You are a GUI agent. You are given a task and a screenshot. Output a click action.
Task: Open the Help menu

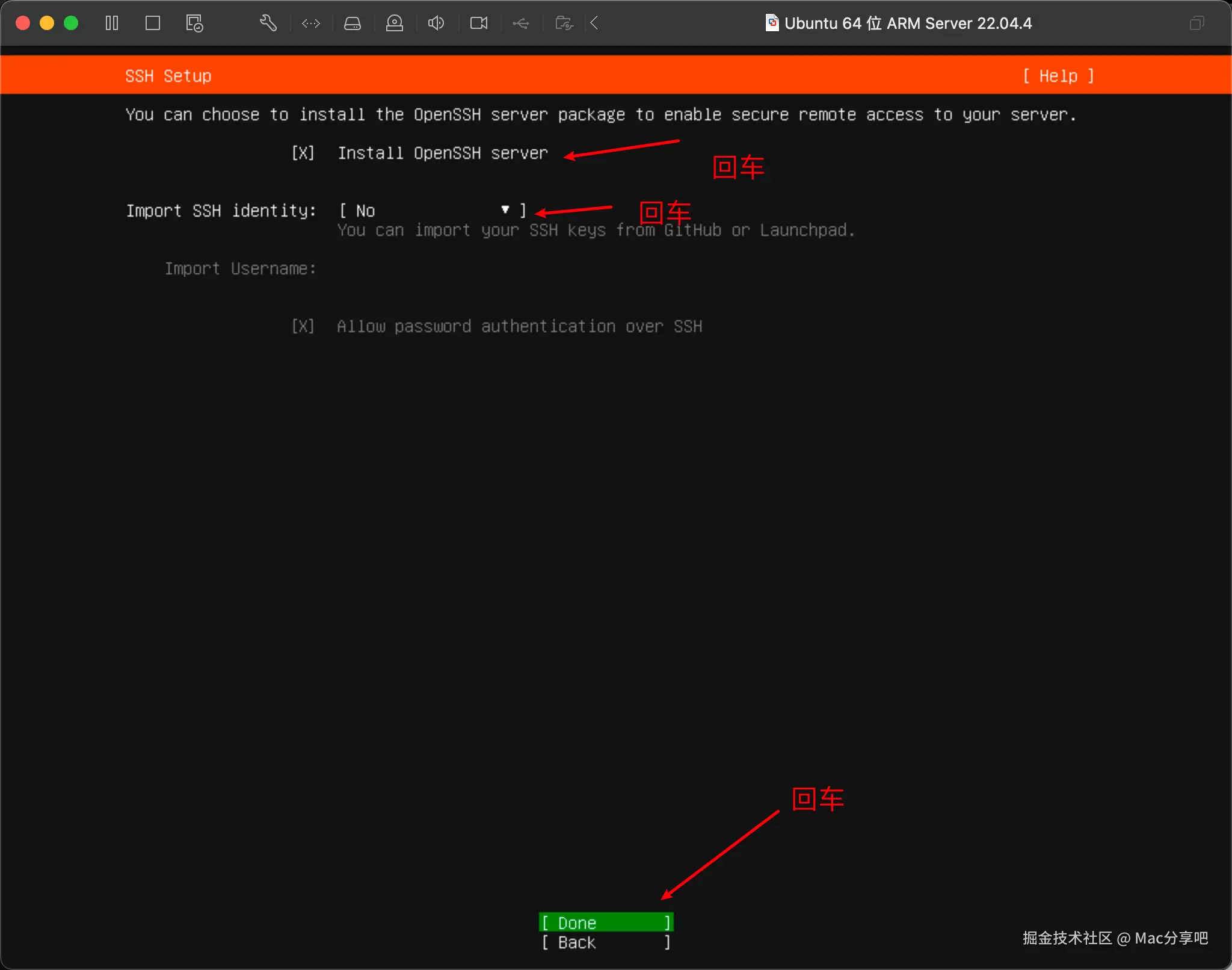coord(1058,76)
